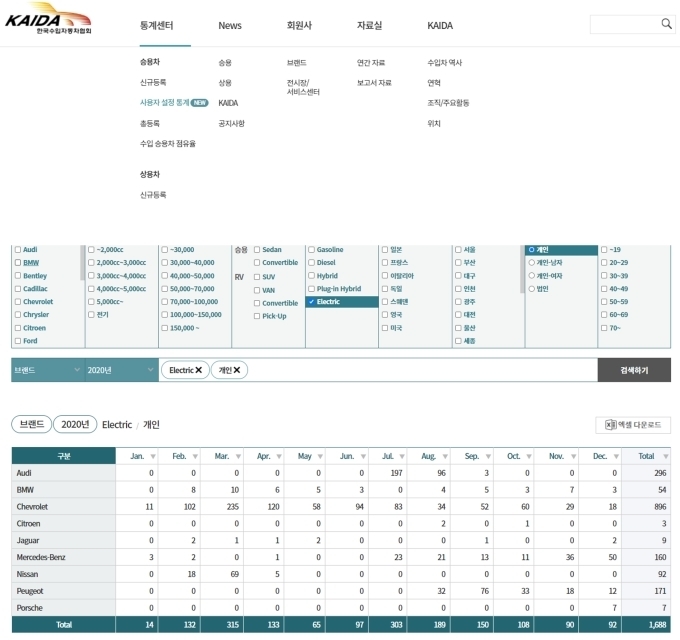The height and width of the screenshot is (640, 680).
Task: Check the Gasoline fuel checkbox
Action: [x=311, y=249]
